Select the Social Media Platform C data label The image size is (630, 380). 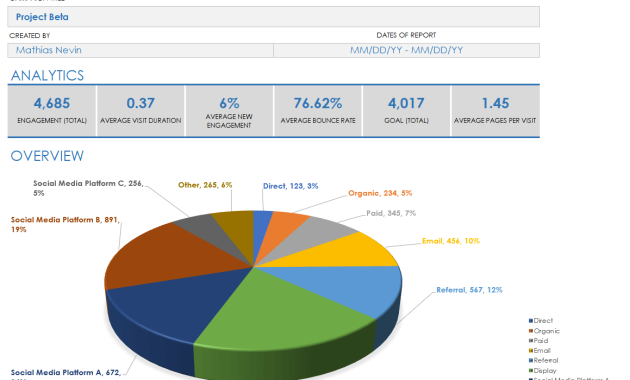pos(88,188)
